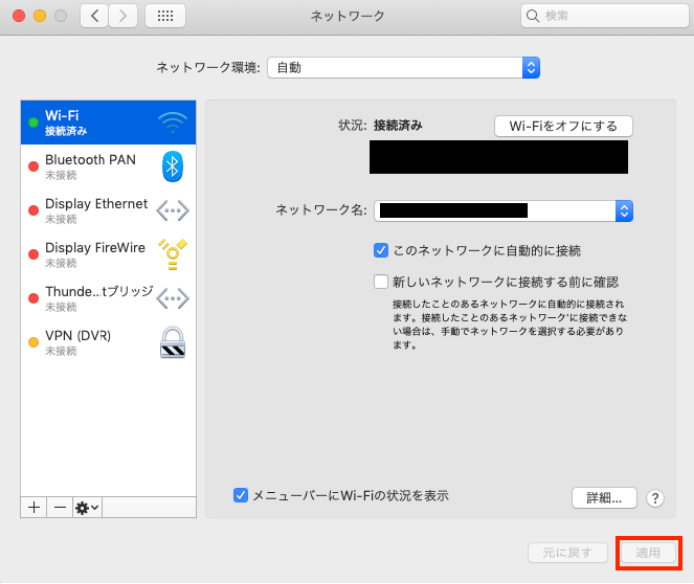Viewport: 694px width, 584px height.
Task: Open the ネットワーク環境 location dropdown
Action: (404, 68)
